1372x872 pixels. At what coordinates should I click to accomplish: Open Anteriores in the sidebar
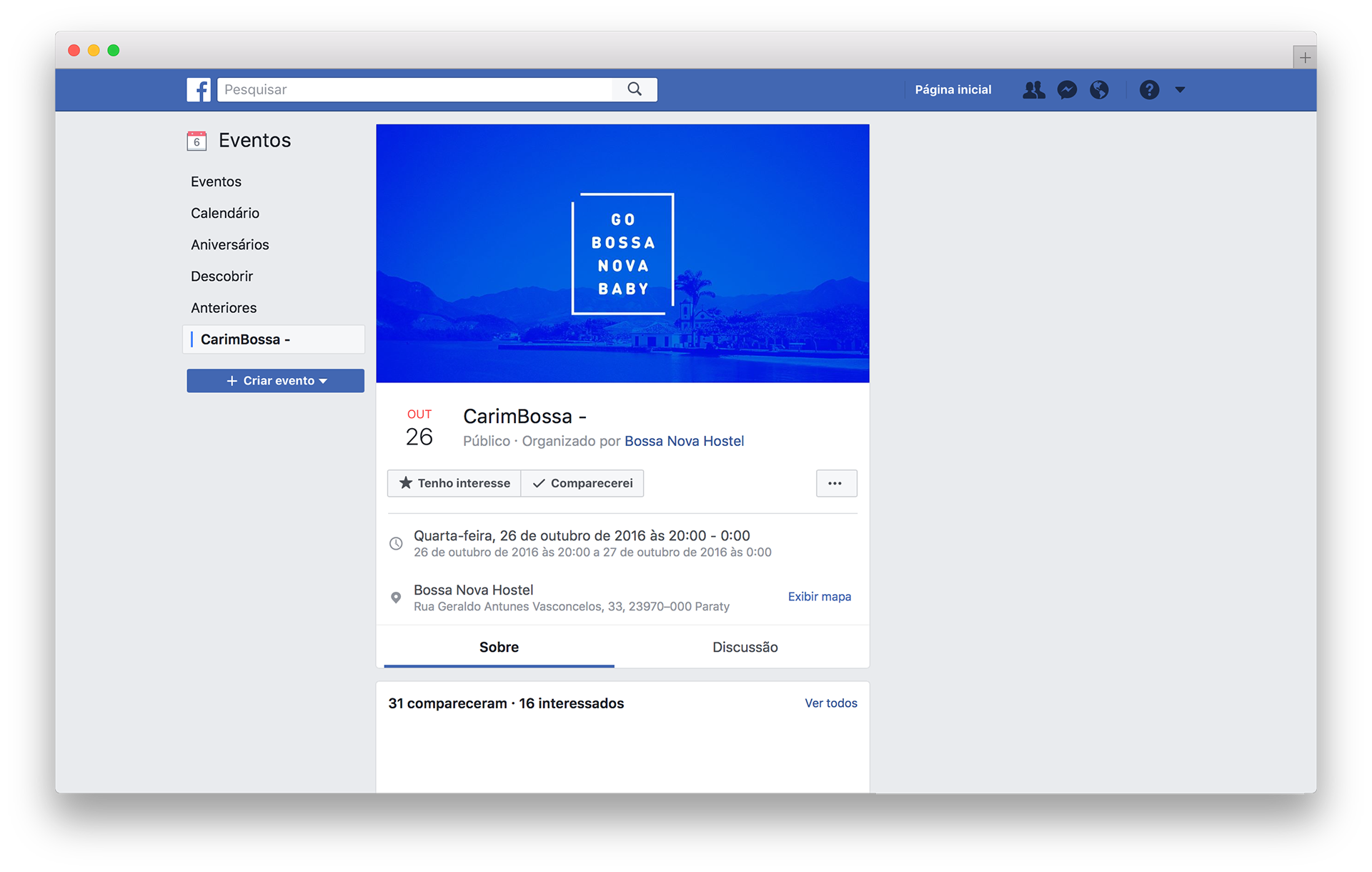(224, 307)
